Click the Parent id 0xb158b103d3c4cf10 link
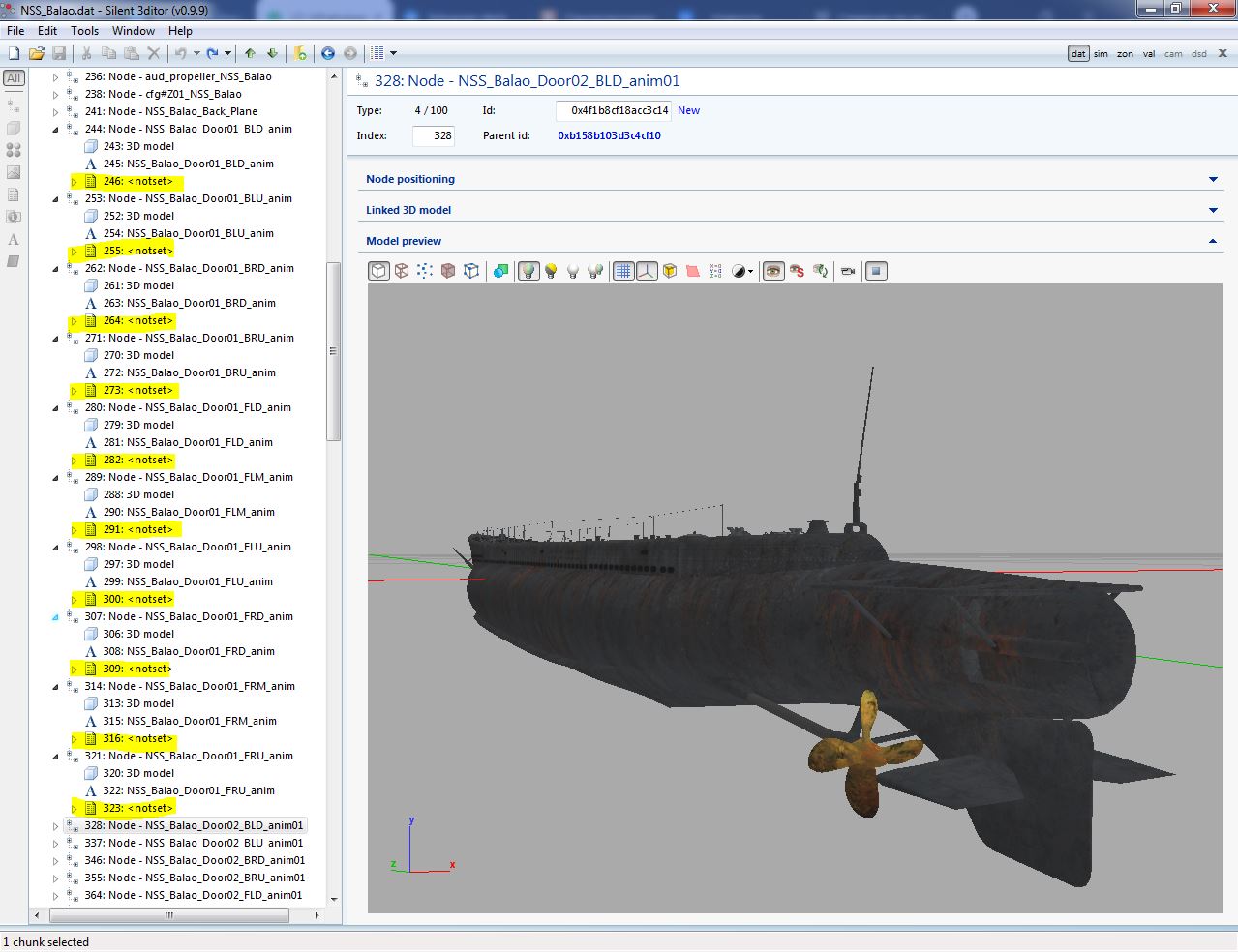Viewport: 1238px width, 952px height. point(609,135)
